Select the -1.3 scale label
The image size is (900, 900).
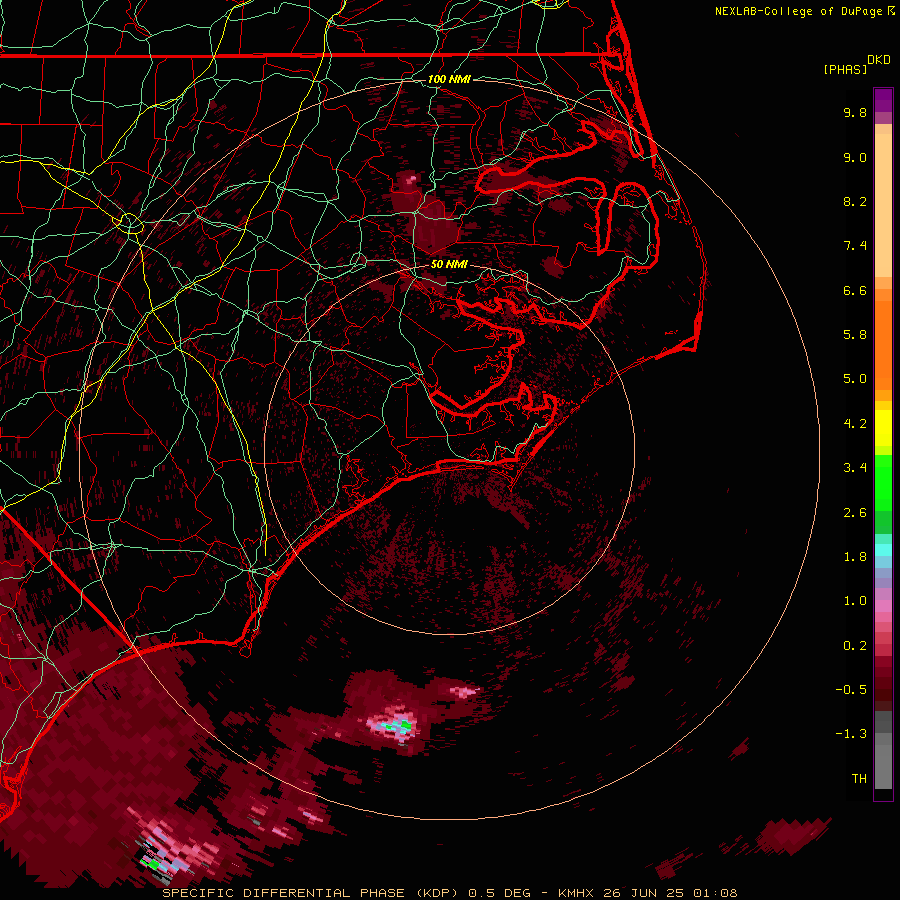point(851,734)
